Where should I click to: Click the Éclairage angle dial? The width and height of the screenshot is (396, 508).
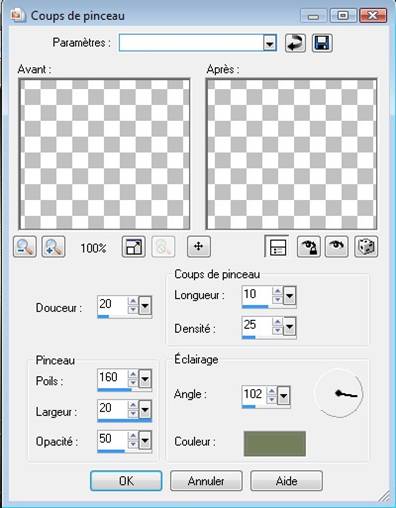338,393
